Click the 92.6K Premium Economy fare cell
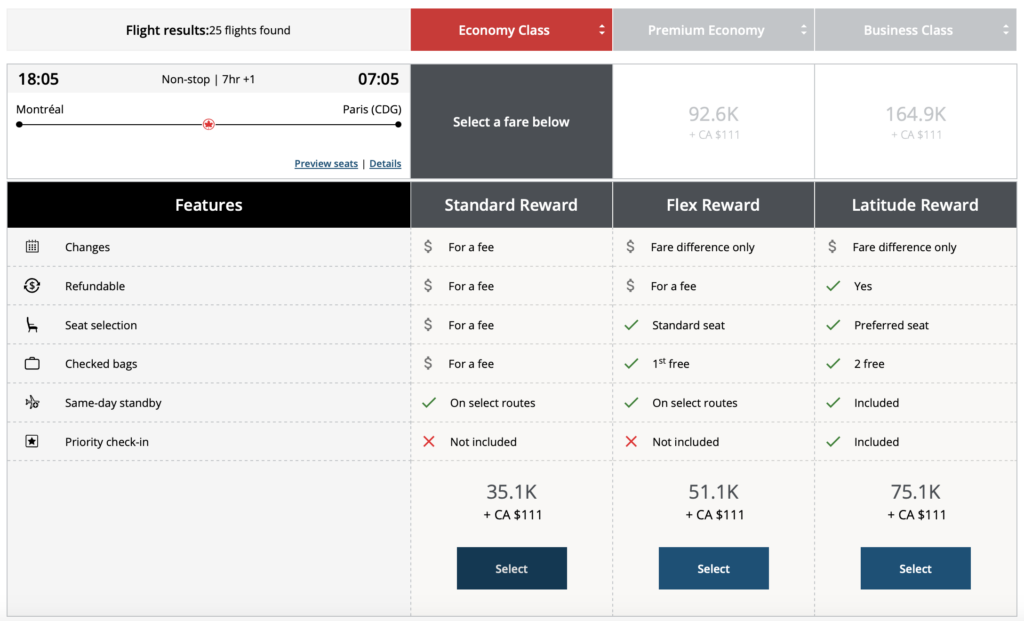The height and width of the screenshot is (621, 1024). tap(713, 121)
